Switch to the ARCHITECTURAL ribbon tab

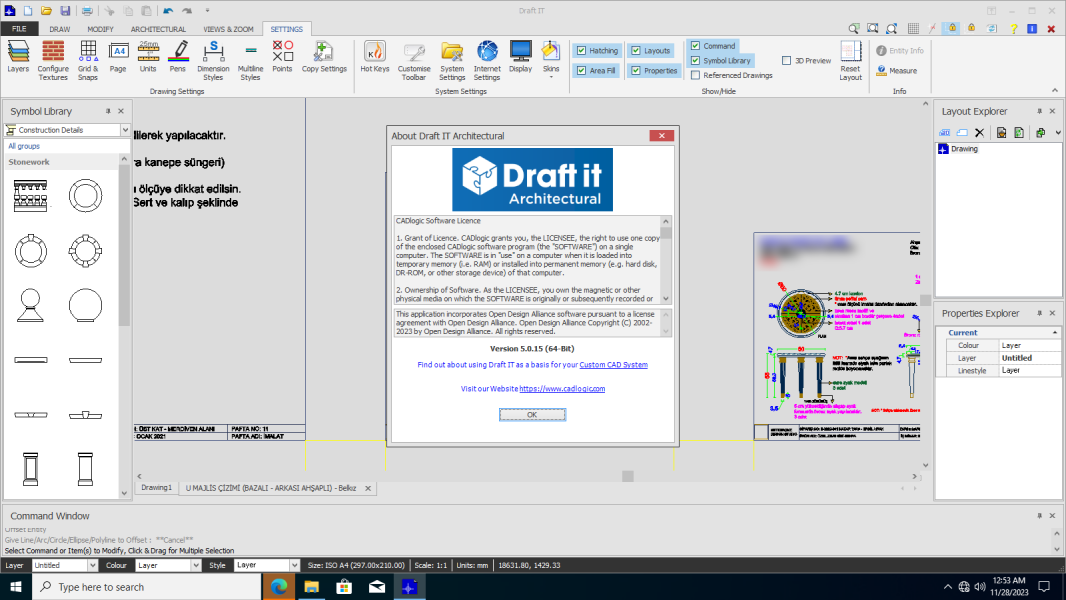click(x=158, y=29)
